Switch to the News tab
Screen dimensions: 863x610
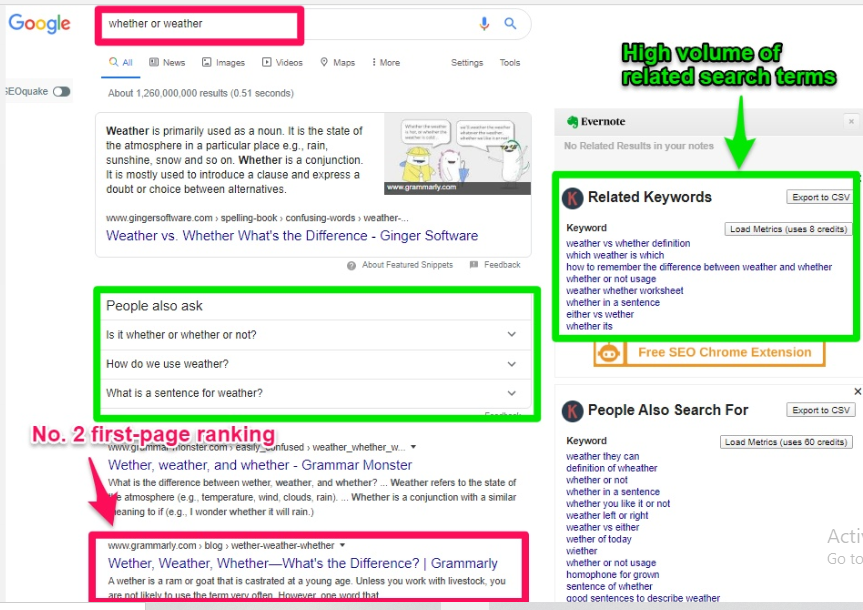167,62
